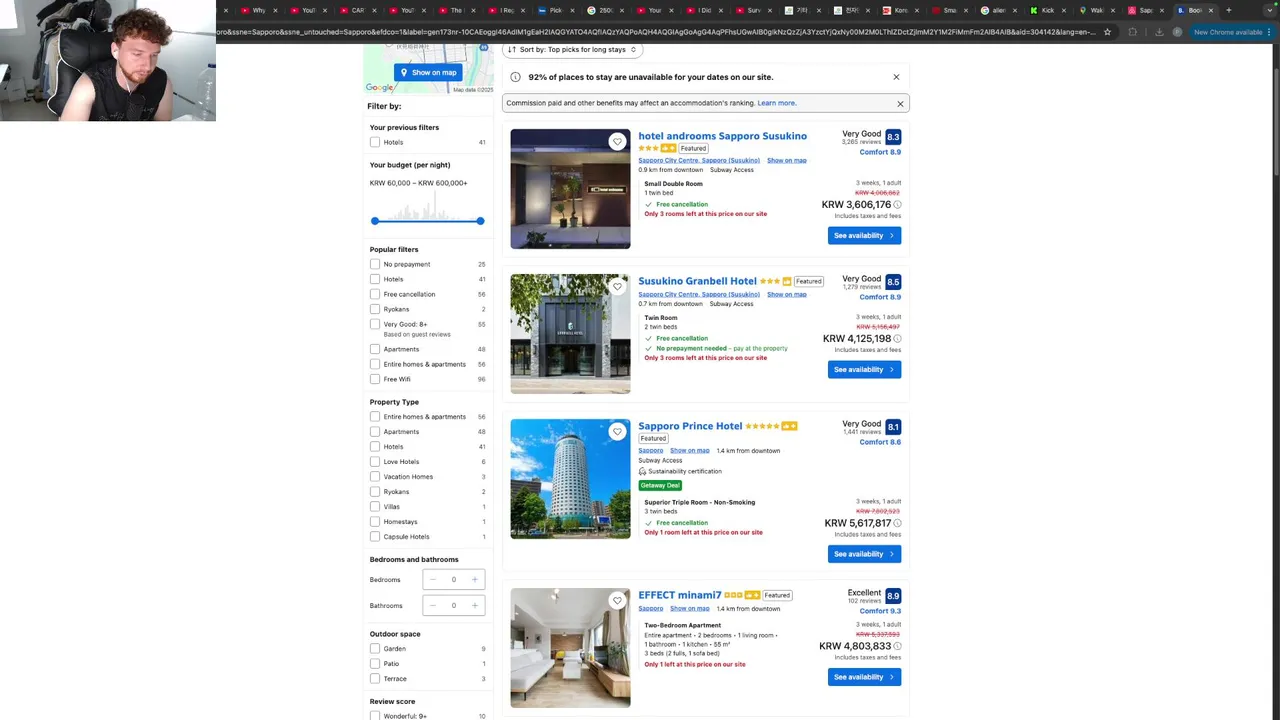Check Homestays property type
The height and width of the screenshot is (720, 1280).
pyautogui.click(x=375, y=522)
